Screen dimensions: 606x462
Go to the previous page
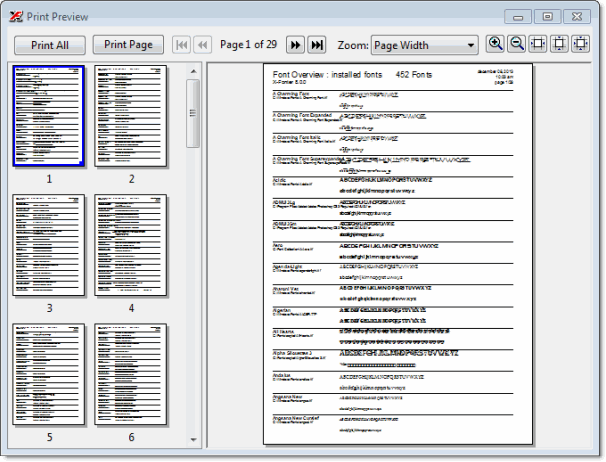(203, 45)
